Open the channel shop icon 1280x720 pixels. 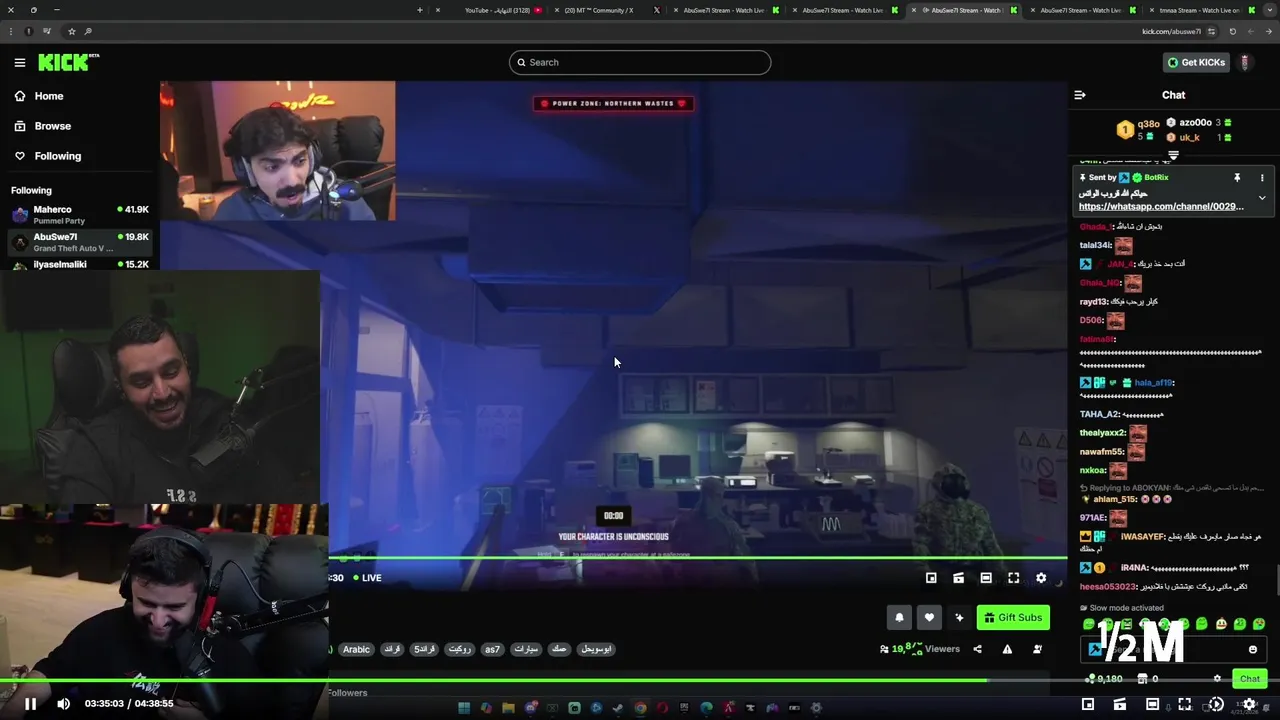1143,678
